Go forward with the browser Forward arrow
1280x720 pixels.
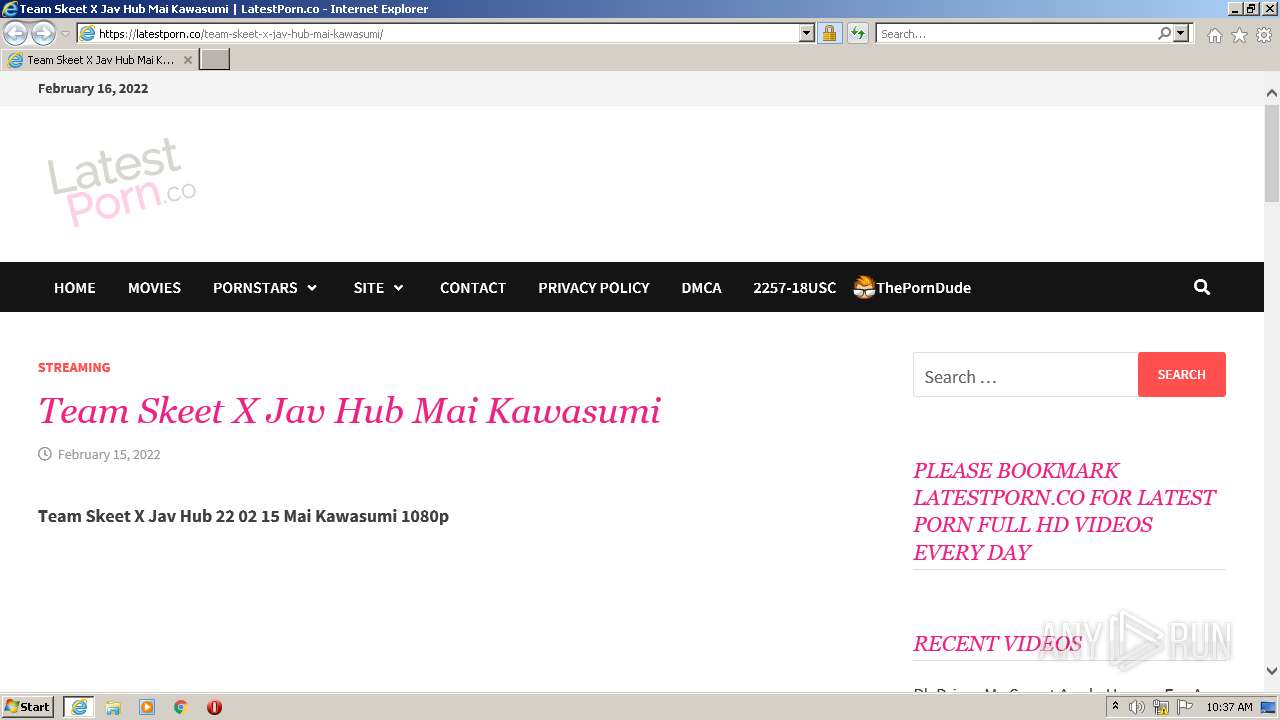click(x=43, y=33)
